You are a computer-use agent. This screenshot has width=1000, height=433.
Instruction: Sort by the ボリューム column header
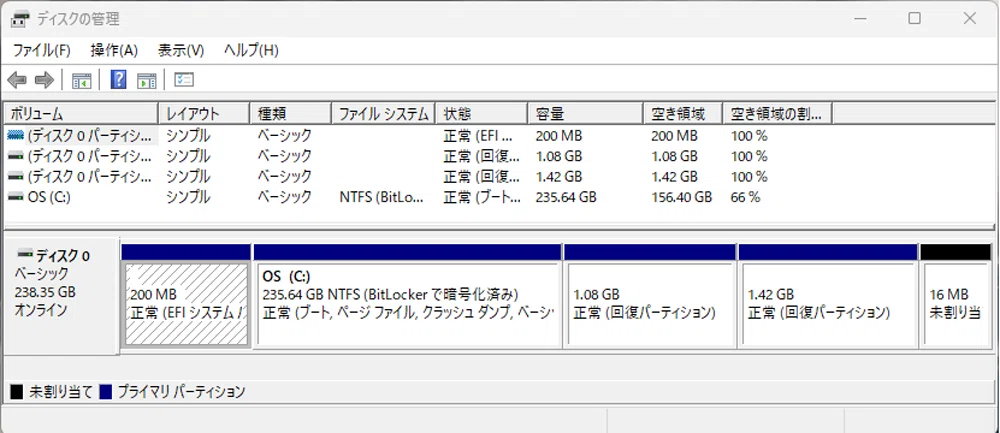click(x=81, y=114)
